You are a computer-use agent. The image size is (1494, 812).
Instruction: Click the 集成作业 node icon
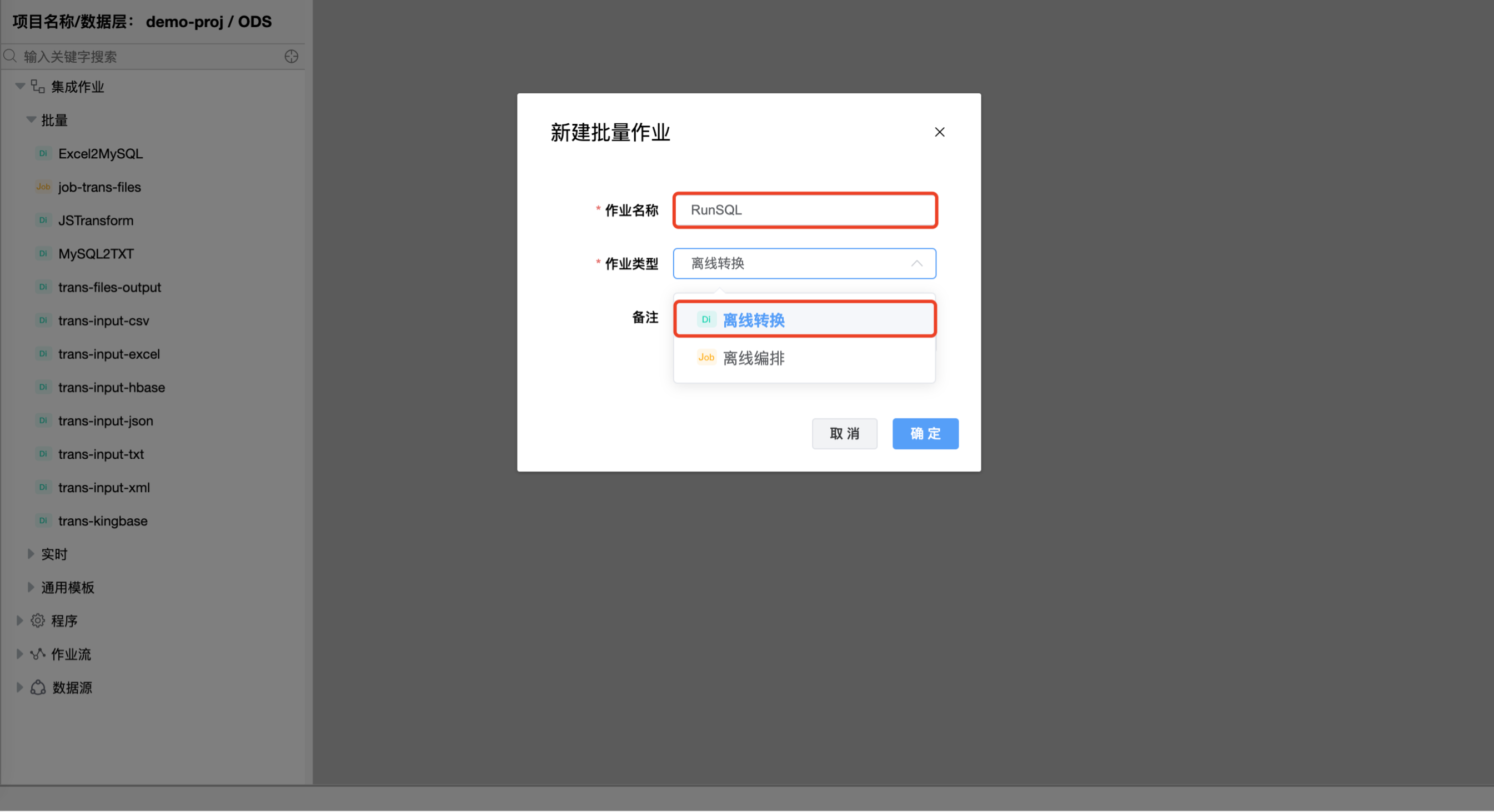pos(37,86)
